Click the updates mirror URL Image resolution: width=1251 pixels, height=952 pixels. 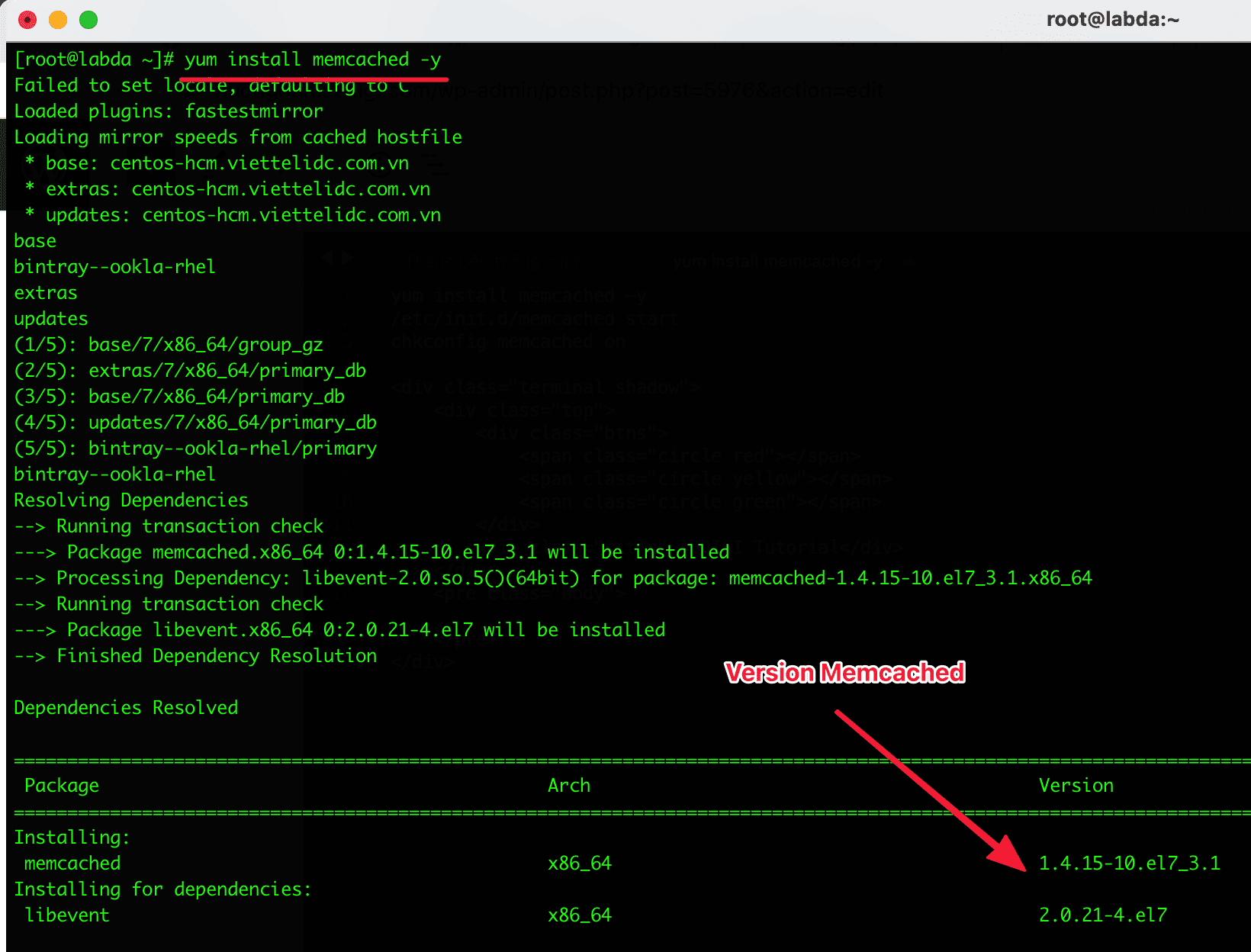291,215
